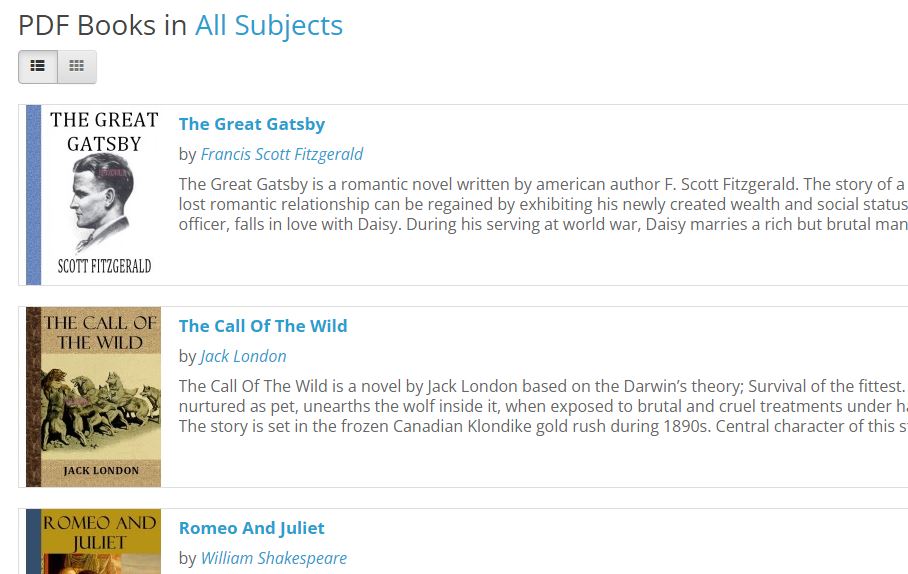Image resolution: width=908 pixels, height=574 pixels.
Task: Open the All Subjects link in heading
Action: click(269, 25)
